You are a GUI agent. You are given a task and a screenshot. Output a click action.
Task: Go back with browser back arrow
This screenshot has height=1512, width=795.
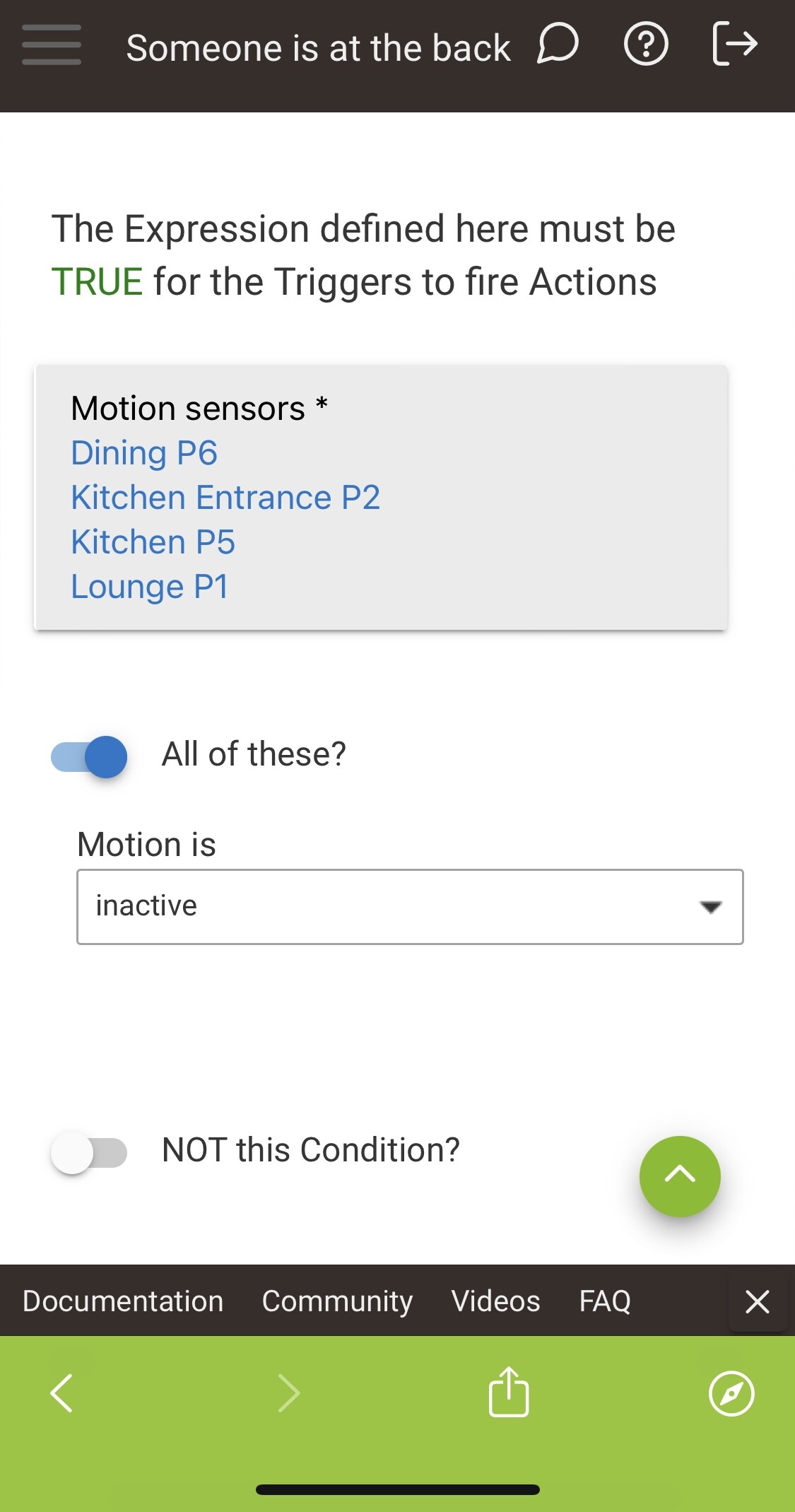pos(62,1393)
